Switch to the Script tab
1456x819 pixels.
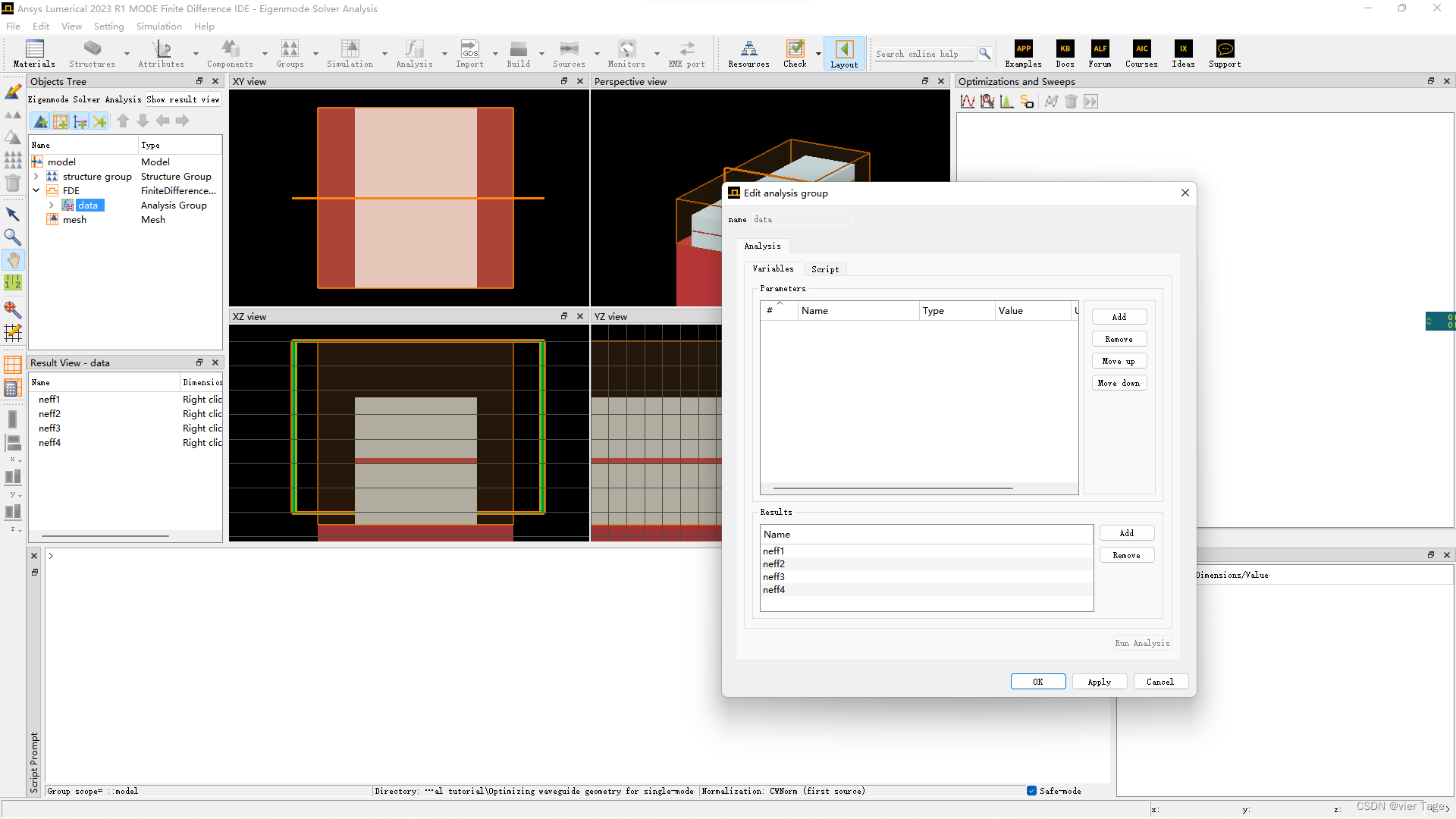(825, 269)
